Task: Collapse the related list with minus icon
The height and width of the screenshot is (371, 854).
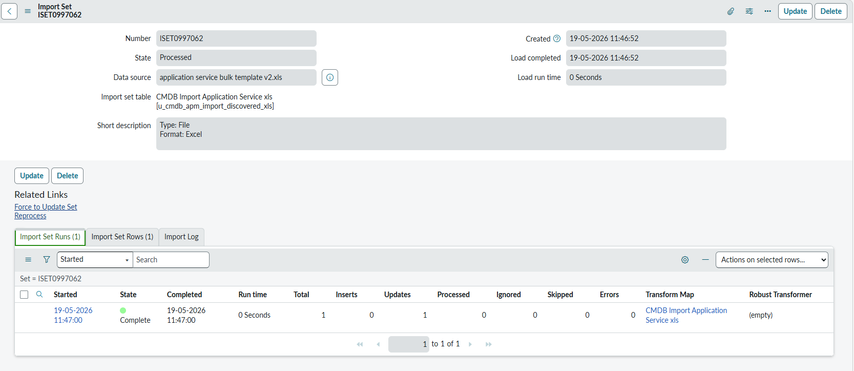Action: (705, 260)
